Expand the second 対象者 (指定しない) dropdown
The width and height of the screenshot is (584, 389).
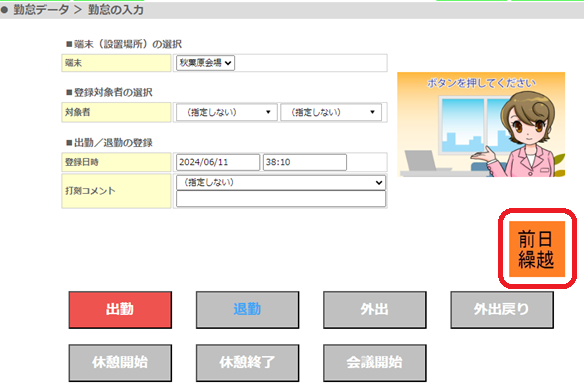[x=331, y=112]
